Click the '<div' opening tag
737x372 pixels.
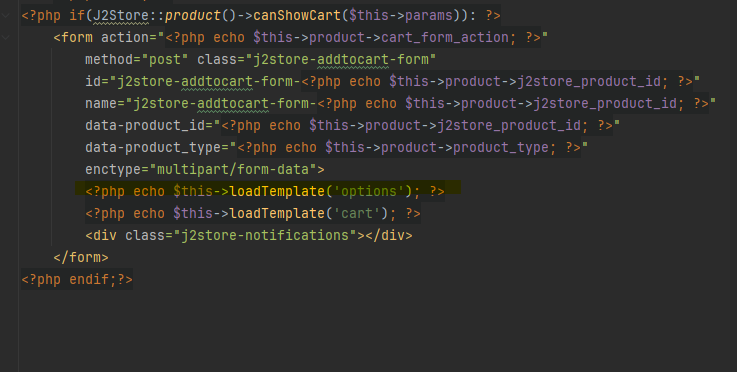(x=101, y=235)
